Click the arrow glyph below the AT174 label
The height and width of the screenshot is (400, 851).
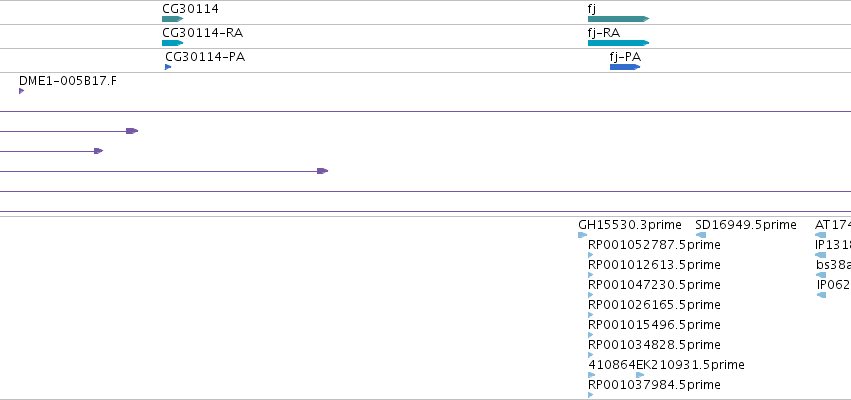pos(820,235)
